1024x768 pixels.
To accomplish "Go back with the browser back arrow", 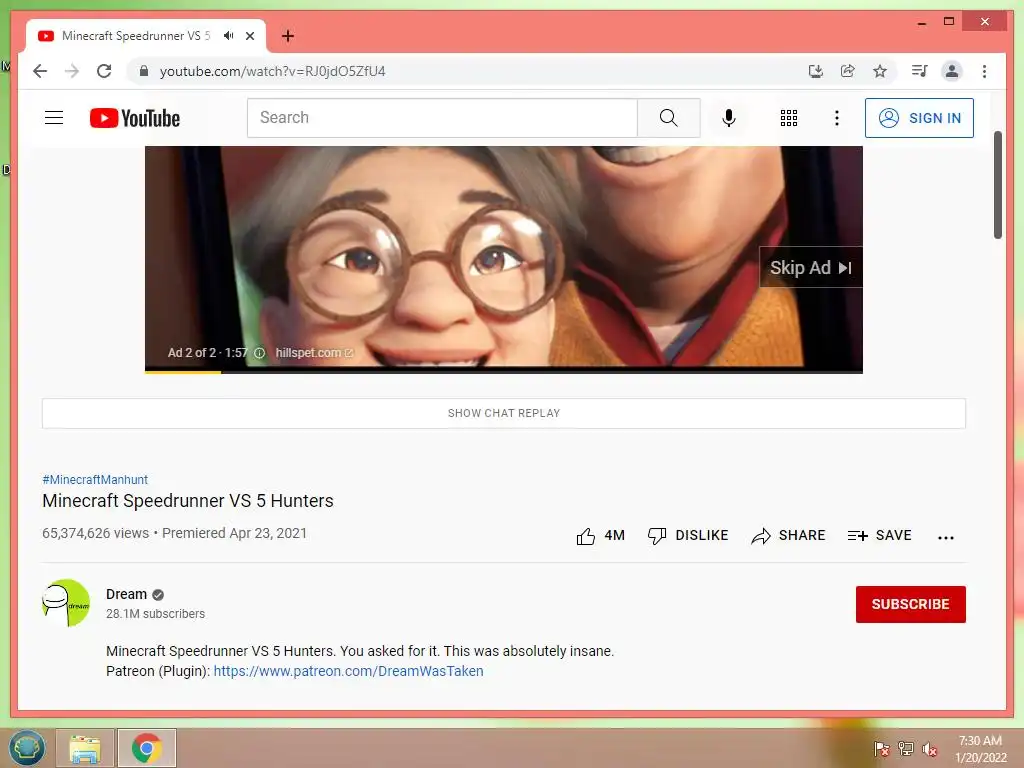I will [40, 71].
